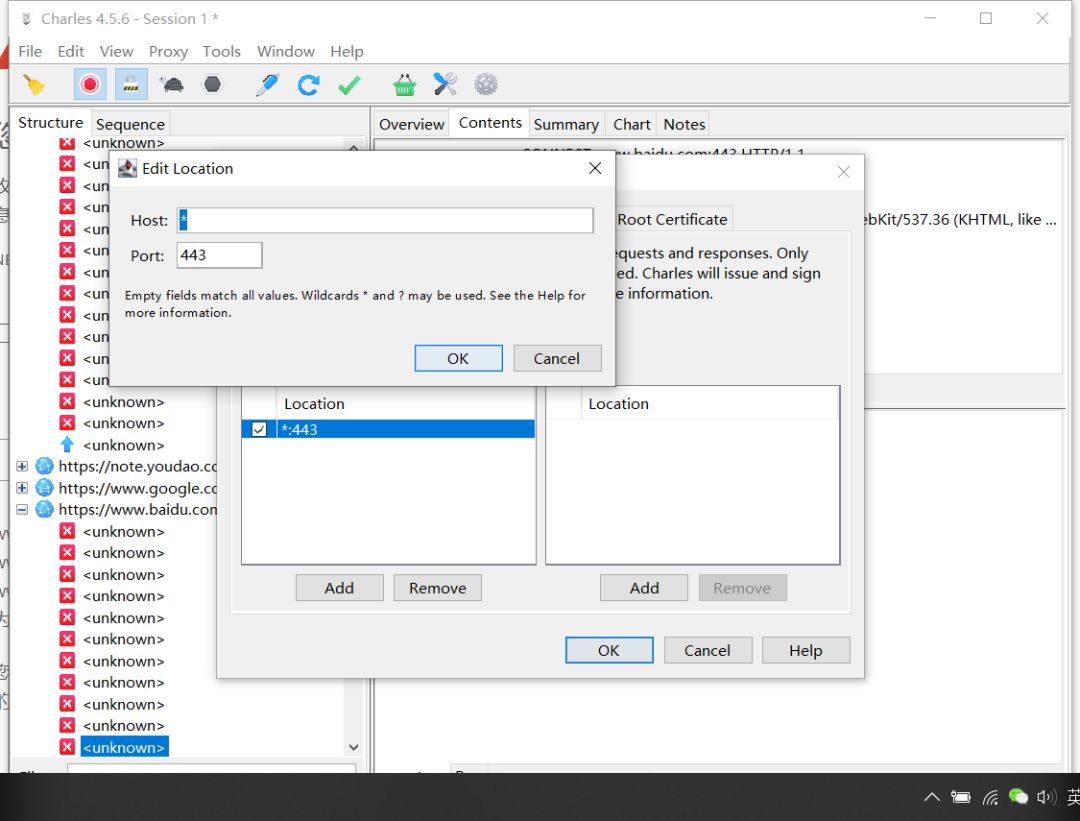The image size is (1080, 821).
Task: Click Add under right Location list
Action: tap(644, 588)
